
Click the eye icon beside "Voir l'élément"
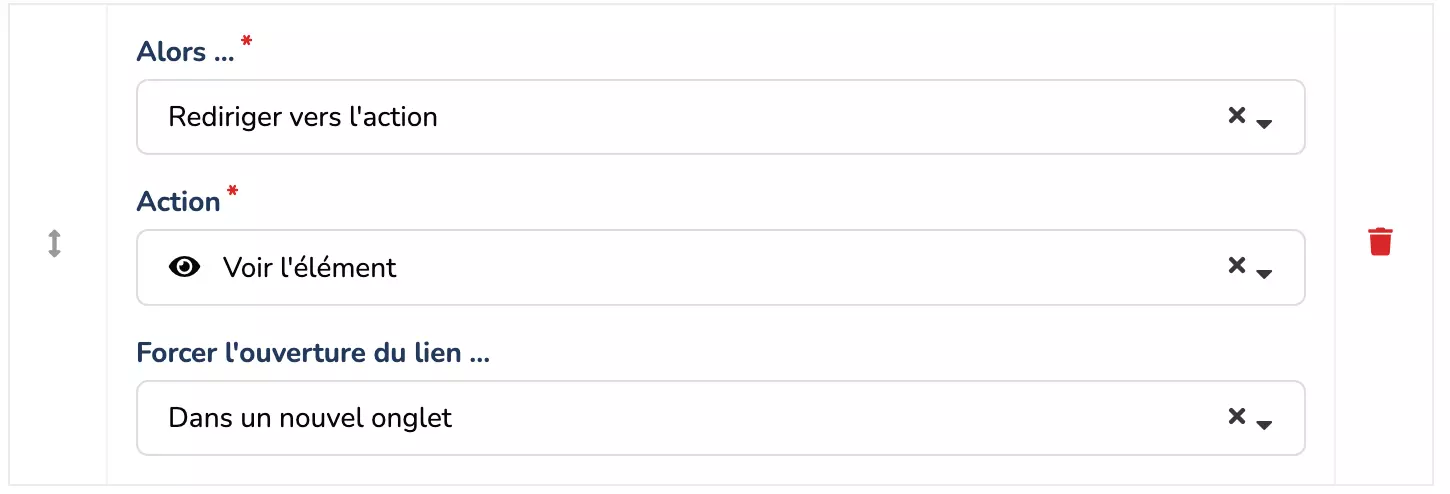tap(185, 267)
